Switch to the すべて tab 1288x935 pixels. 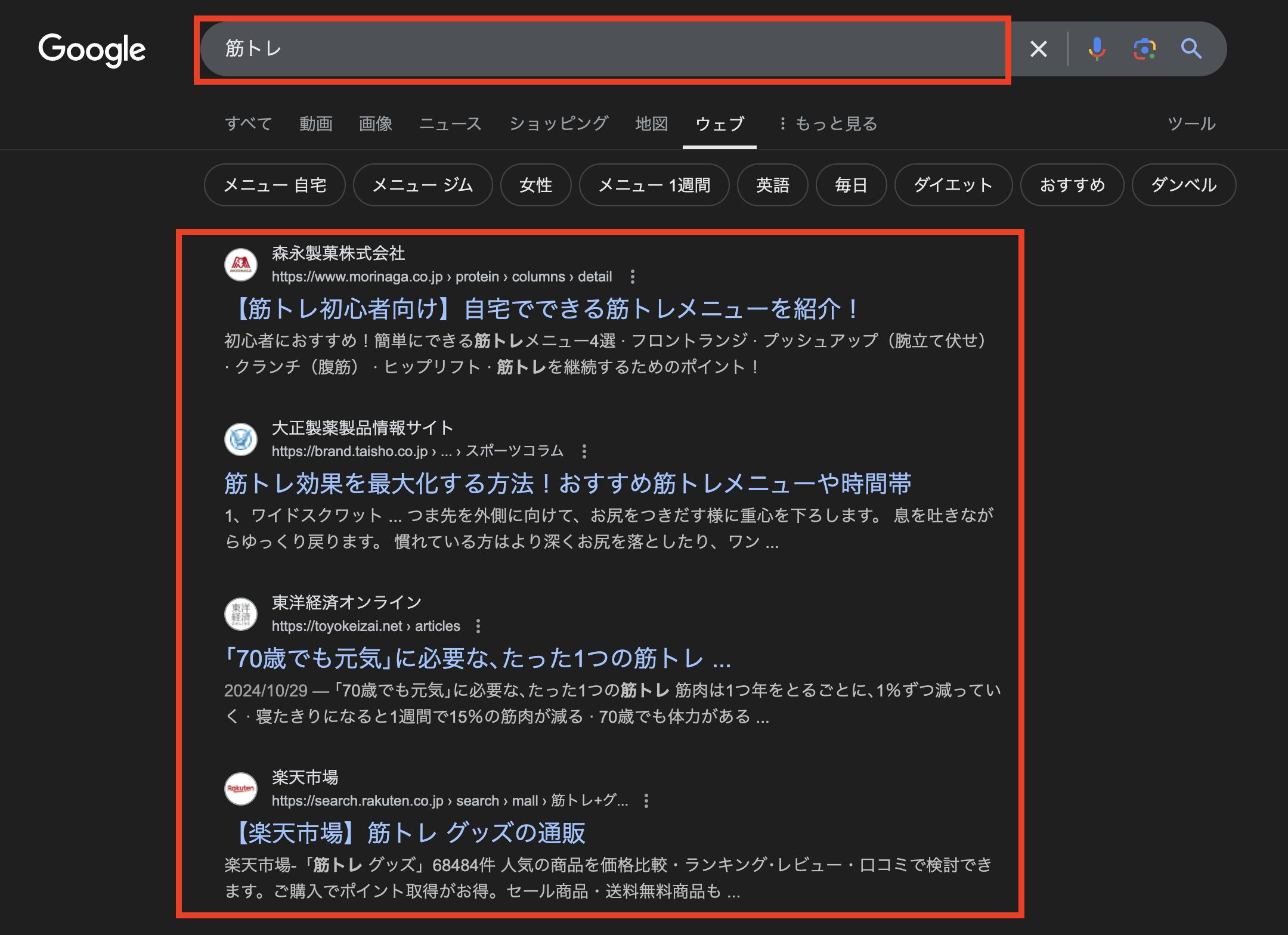pos(249,123)
